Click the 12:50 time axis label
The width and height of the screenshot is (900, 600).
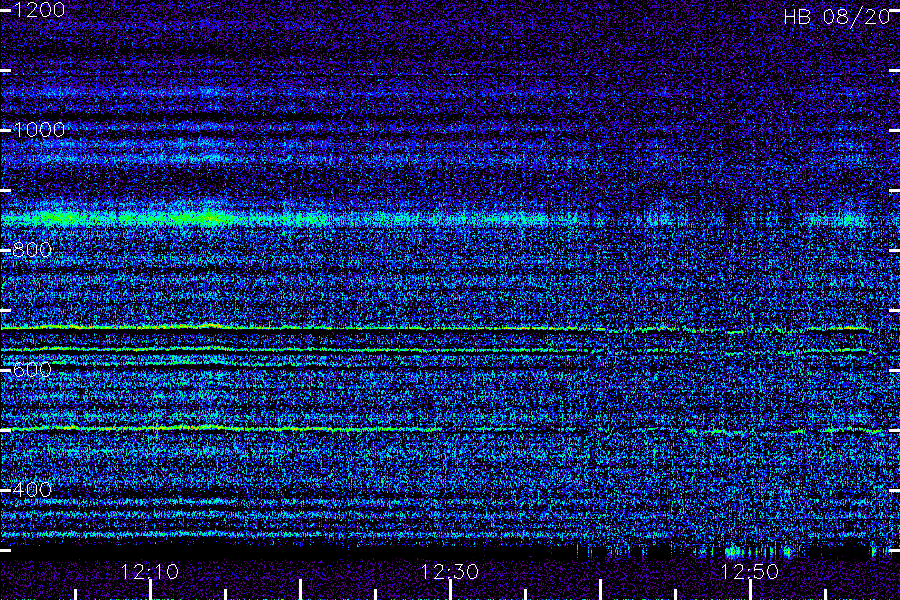click(x=750, y=572)
